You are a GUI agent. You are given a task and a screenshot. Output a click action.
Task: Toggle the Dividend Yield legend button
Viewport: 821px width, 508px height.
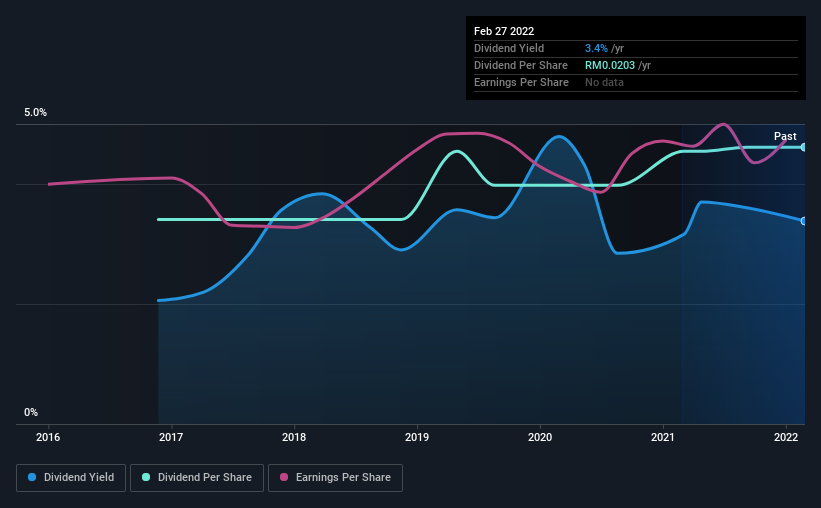point(71,478)
